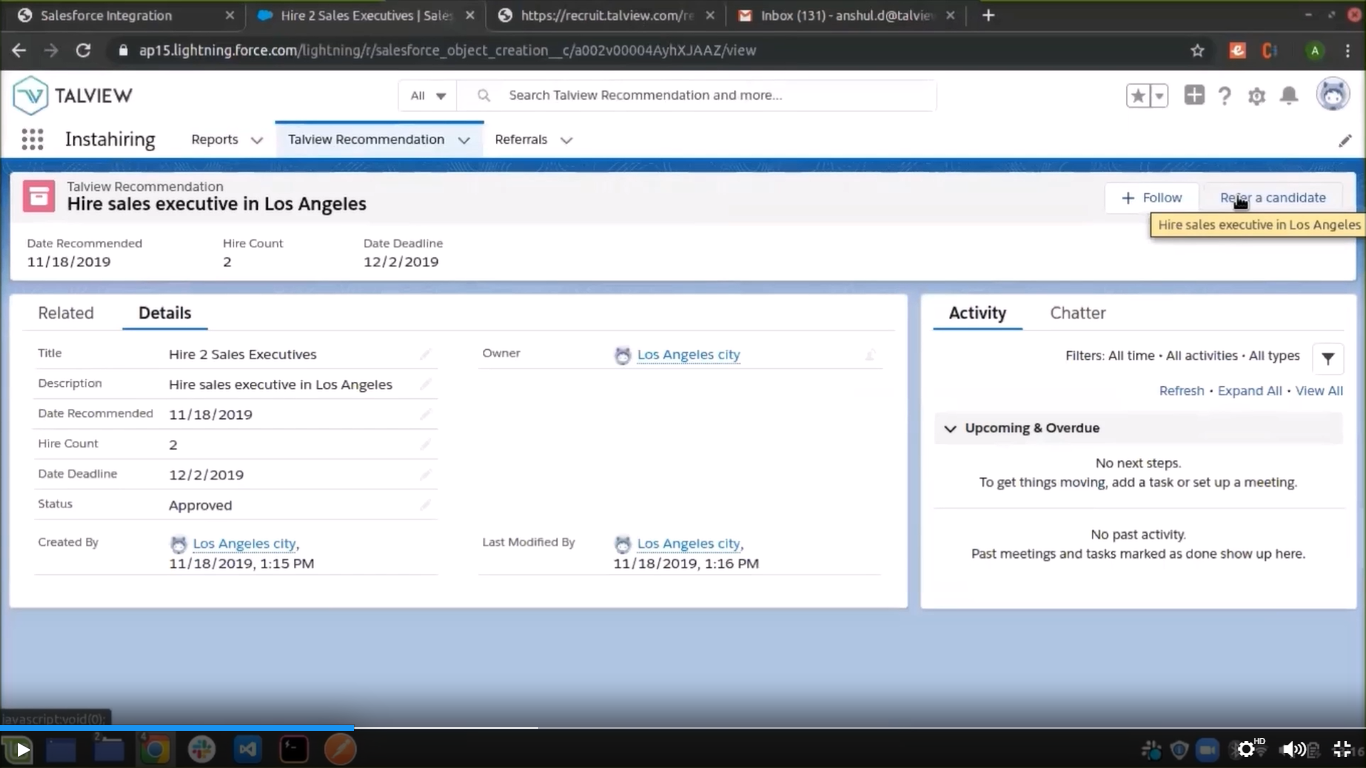Click the Expand All link
Viewport: 1366px width, 768px height.
1250,391
